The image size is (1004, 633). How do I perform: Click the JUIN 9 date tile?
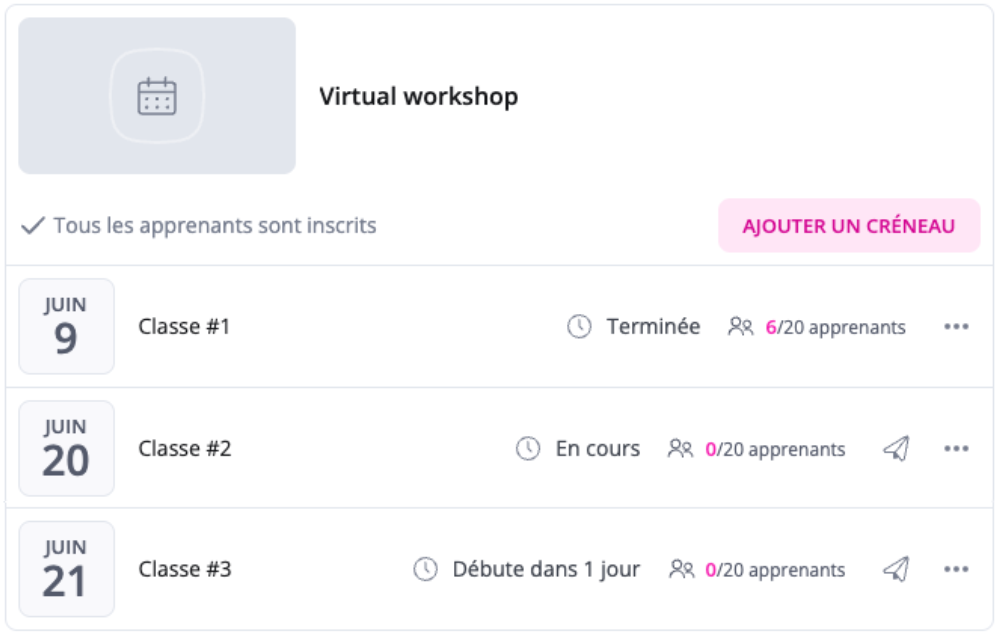67,326
